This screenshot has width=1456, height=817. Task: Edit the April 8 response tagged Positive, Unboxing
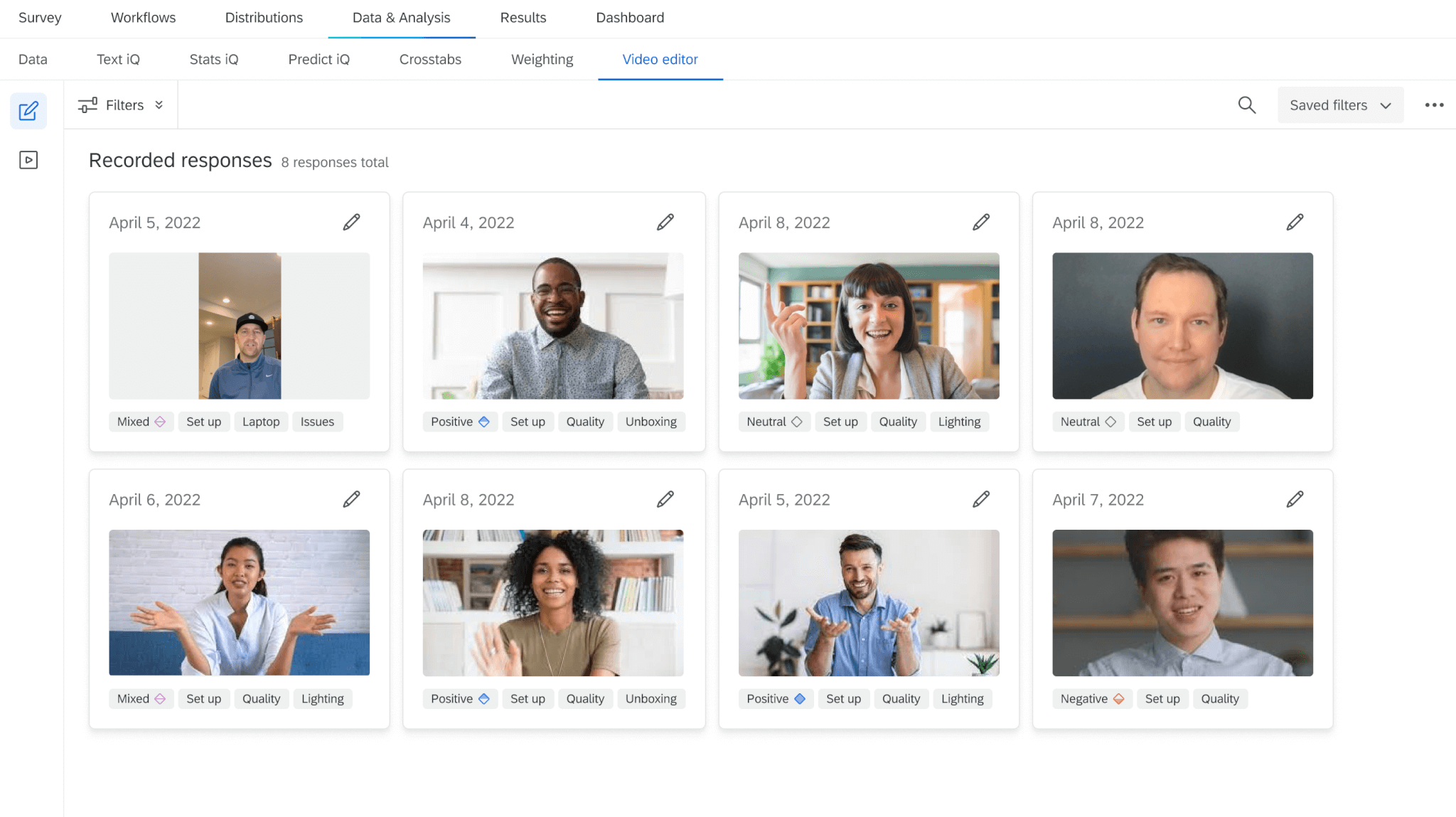pyautogui.click(x=665, y=499)
